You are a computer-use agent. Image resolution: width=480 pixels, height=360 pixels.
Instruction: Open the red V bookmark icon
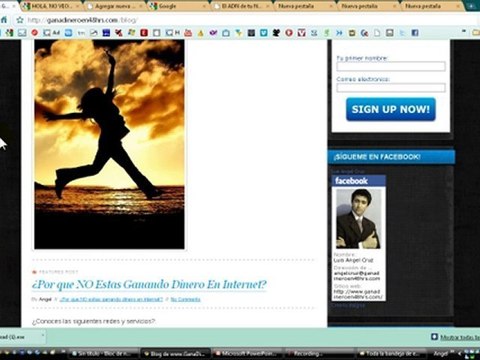click(x=302, y=33)
